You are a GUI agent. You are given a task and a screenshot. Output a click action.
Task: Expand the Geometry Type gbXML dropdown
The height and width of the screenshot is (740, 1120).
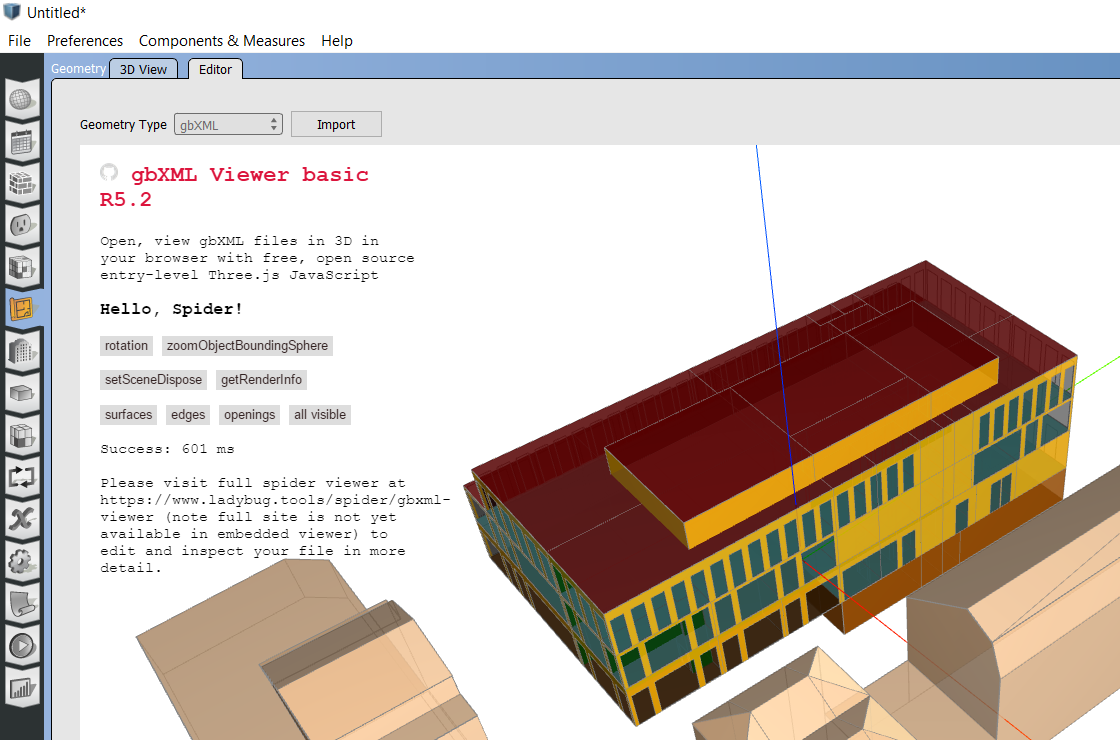tap(228, 124)
